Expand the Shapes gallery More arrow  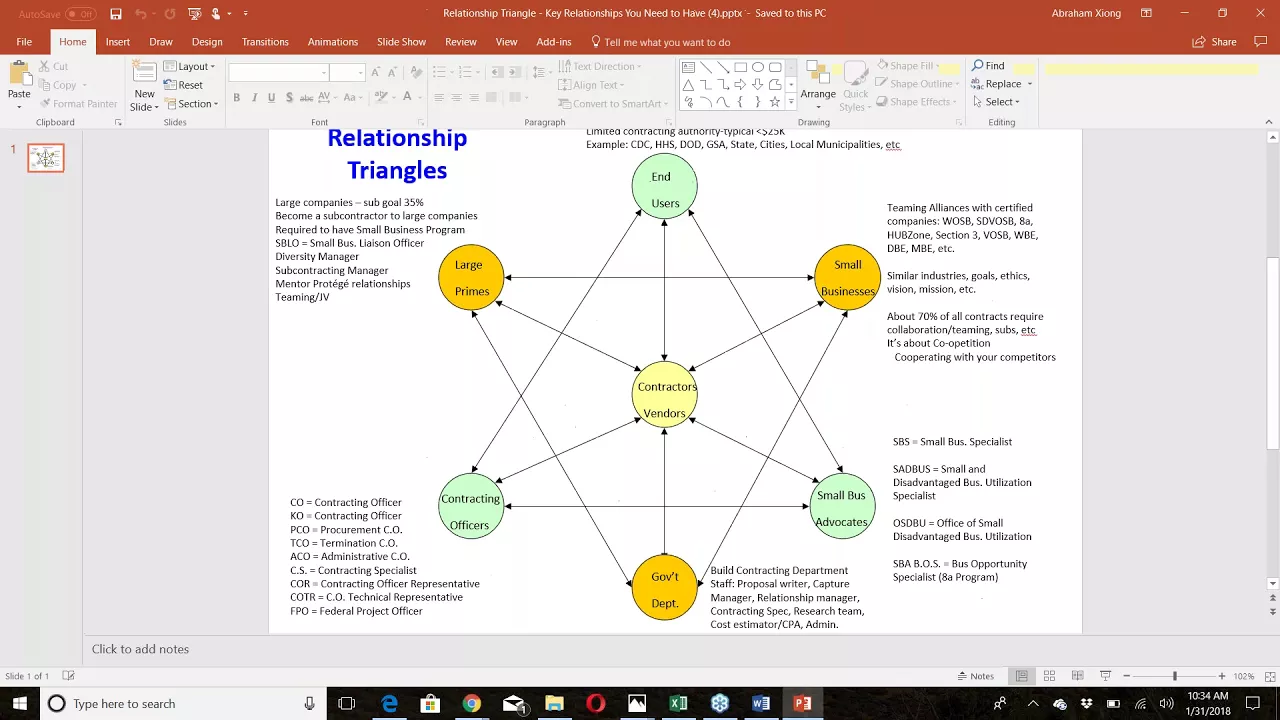[x=791, y=102]
